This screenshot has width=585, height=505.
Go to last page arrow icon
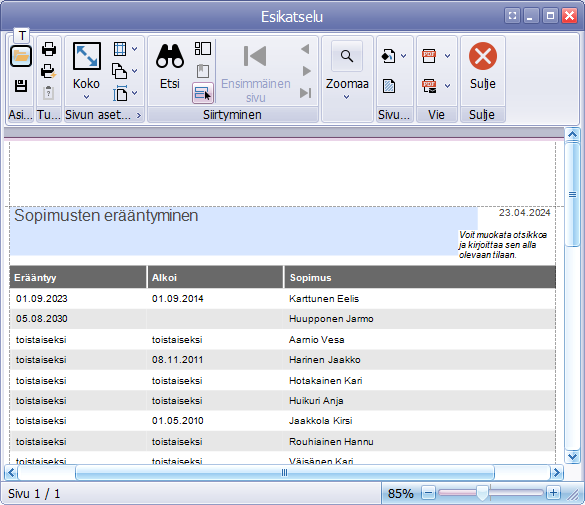click(306, 93)
